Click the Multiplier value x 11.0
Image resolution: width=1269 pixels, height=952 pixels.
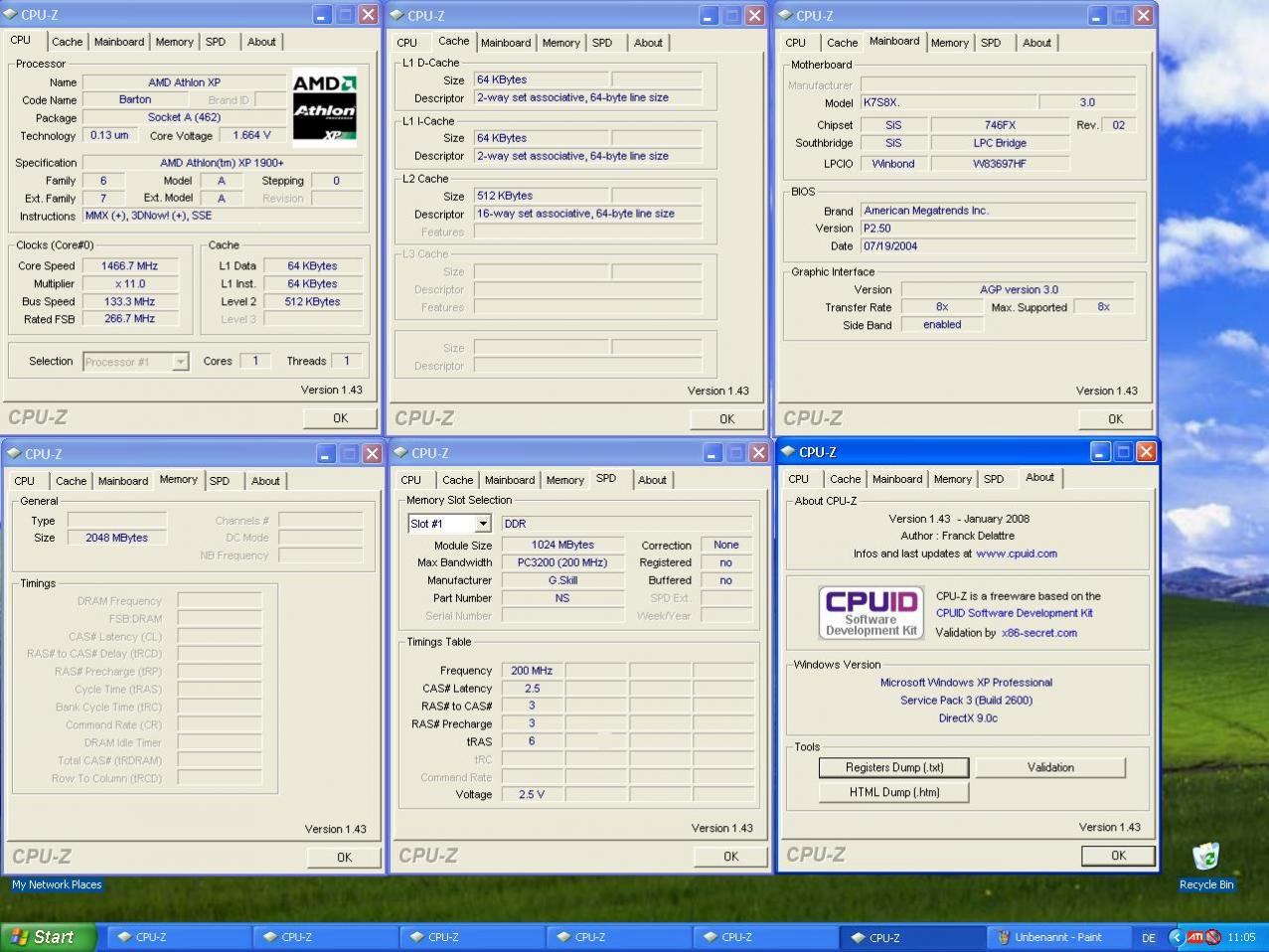(129, 284)
